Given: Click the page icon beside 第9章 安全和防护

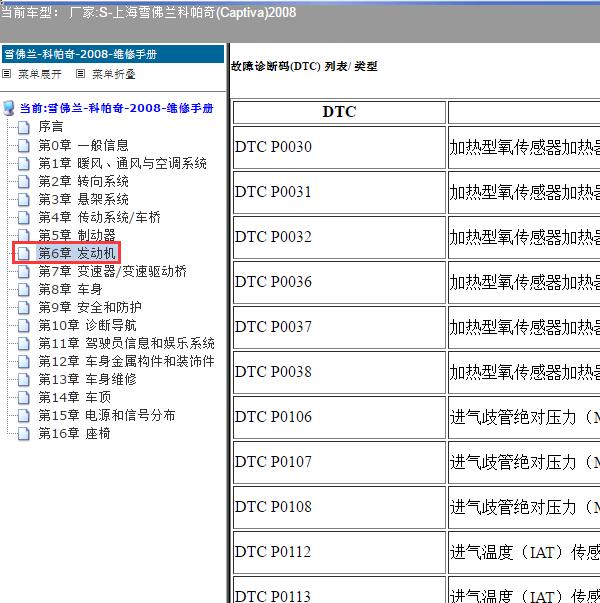Looking at the screenshot, I should click(x=24, y=307).
